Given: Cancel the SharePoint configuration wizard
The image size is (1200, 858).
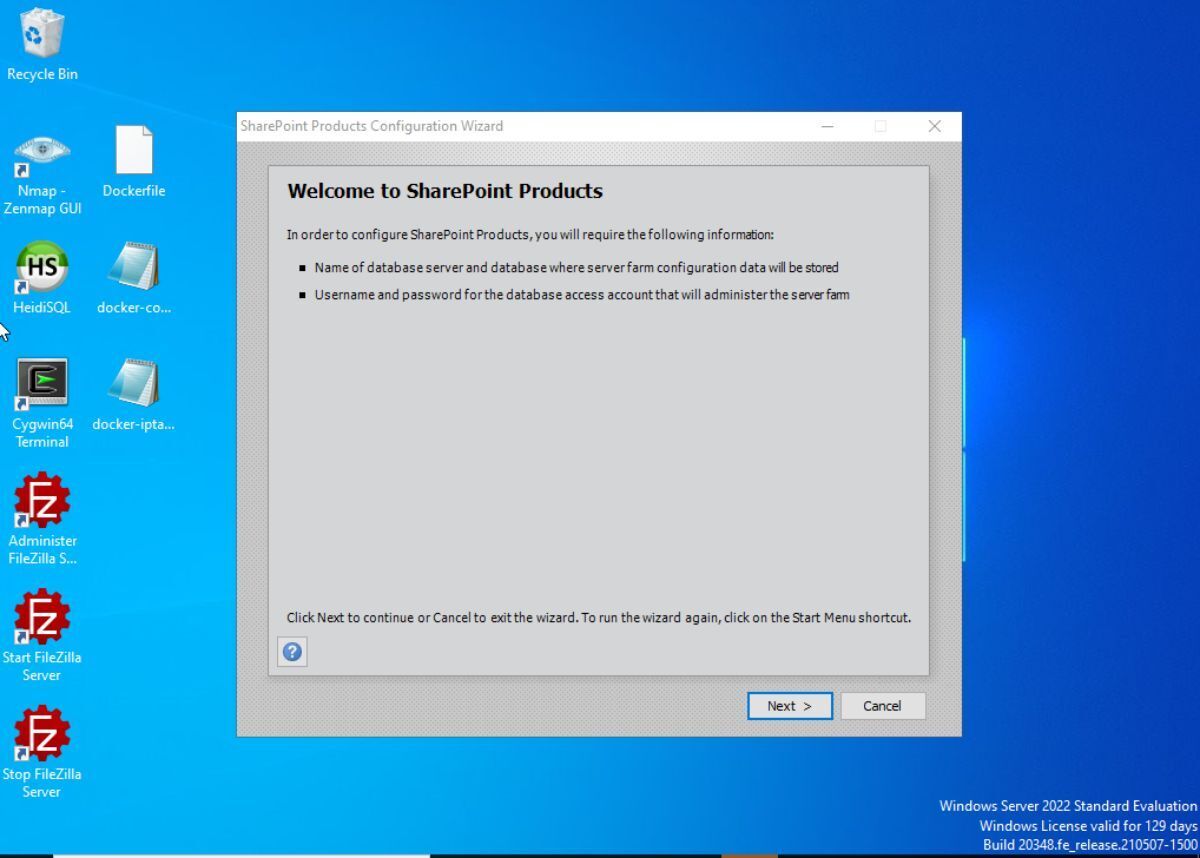Looking at the screenshot, I should tap(882, 706).
